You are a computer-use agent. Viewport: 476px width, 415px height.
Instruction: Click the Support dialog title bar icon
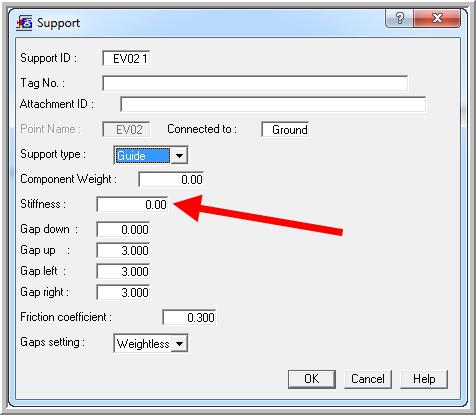24,23
